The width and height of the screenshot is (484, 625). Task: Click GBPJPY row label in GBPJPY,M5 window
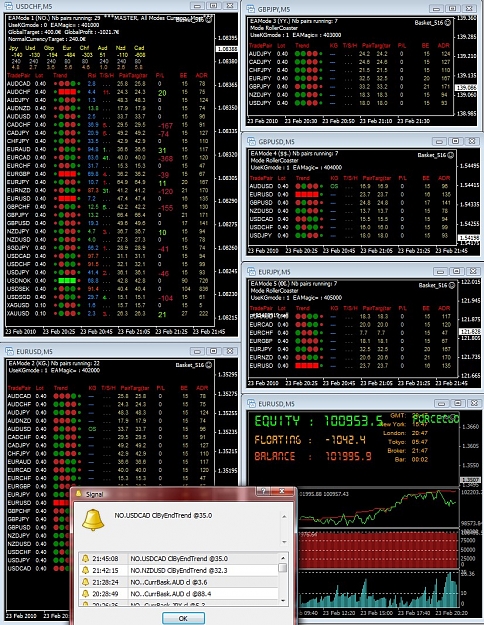(260, 86)
